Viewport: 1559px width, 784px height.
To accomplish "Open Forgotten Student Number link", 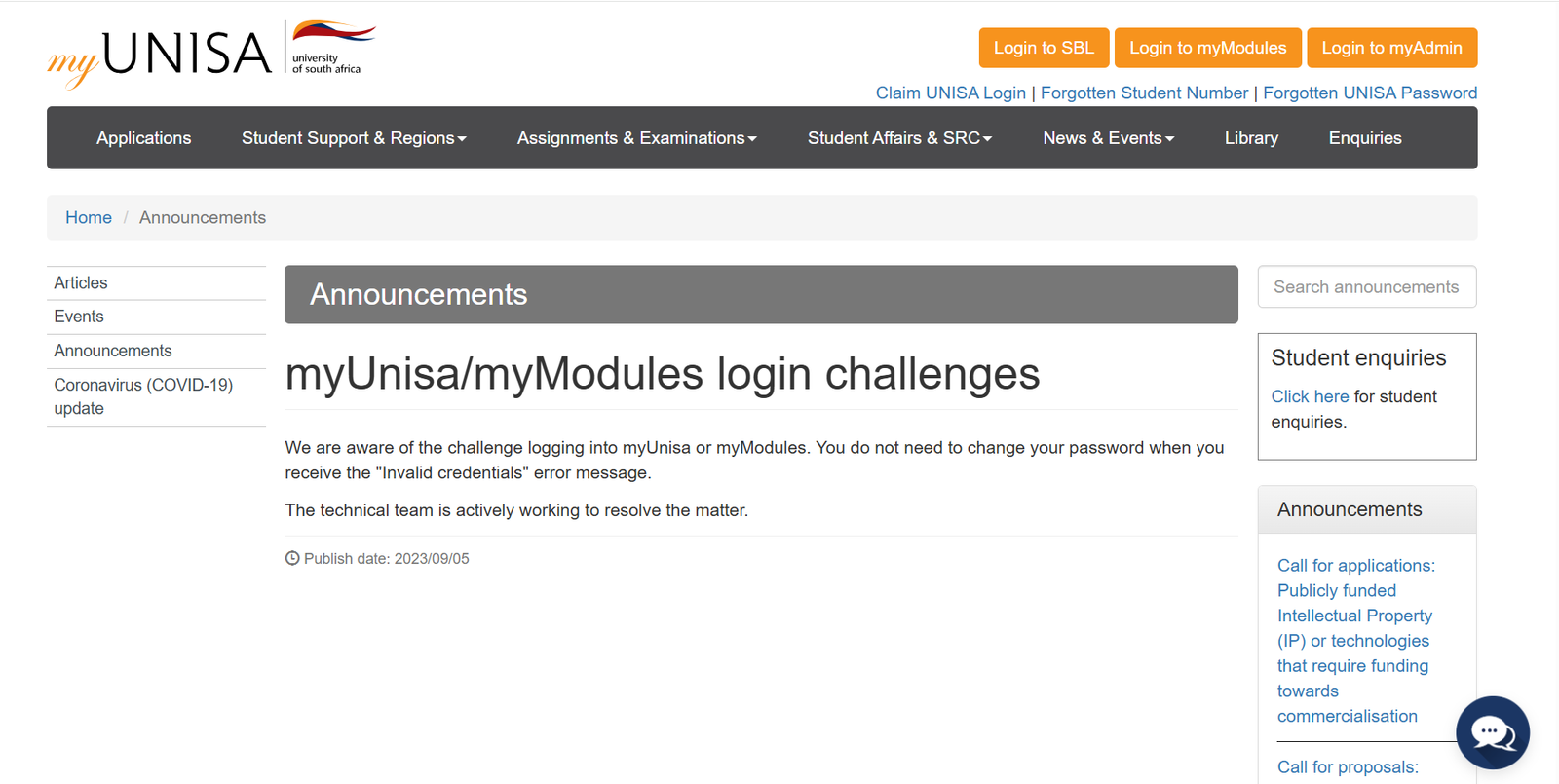I will click(x=1144, y=93).
